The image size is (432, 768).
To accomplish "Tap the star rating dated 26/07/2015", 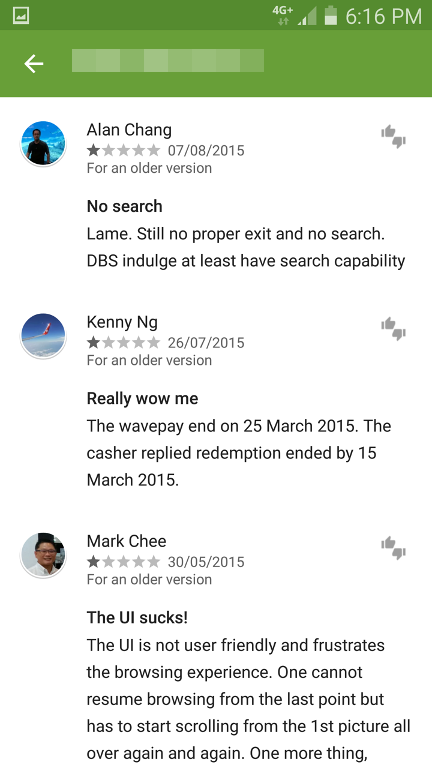I will point(123,342).
